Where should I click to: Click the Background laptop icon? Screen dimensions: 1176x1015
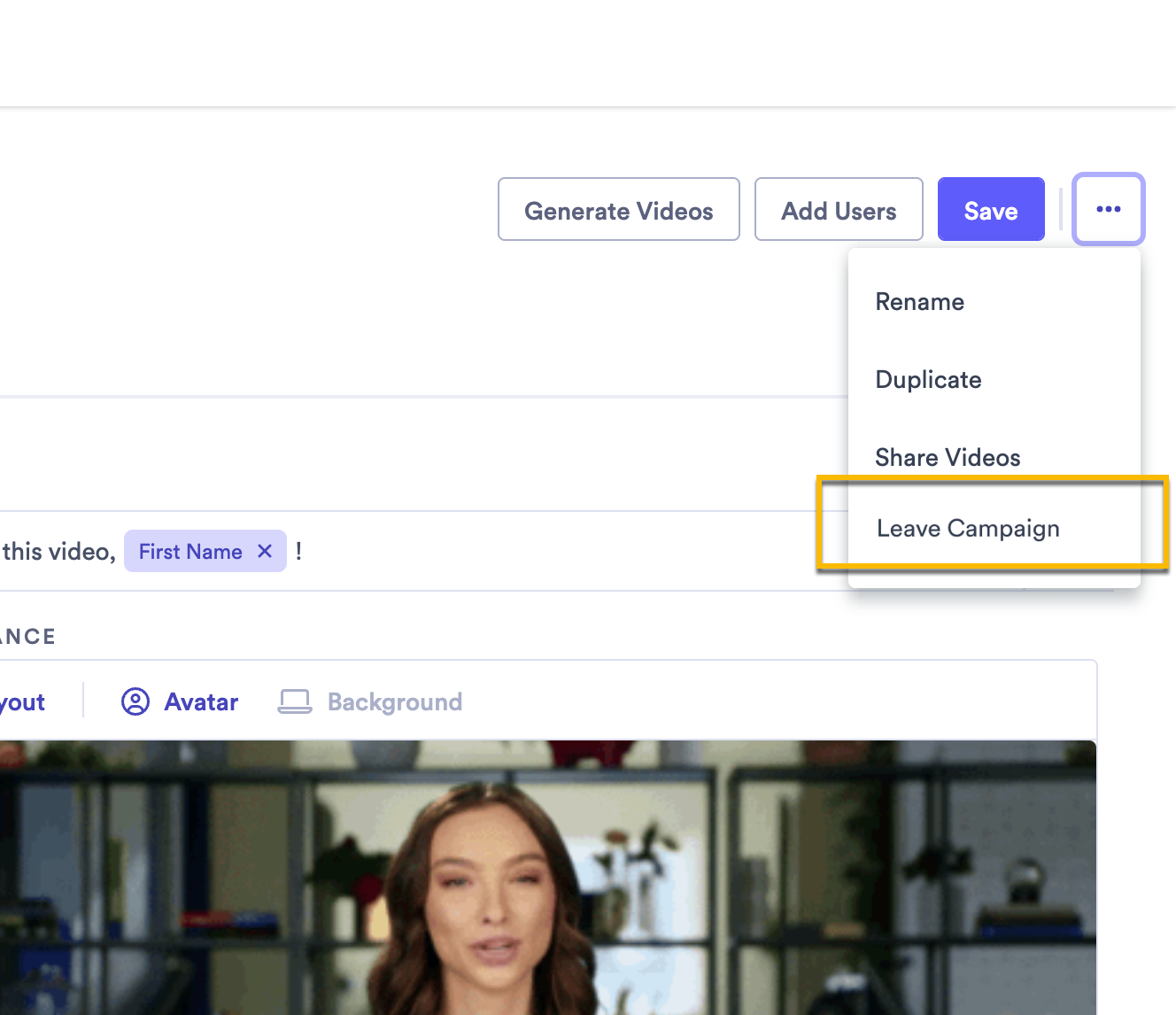click(295, 701)
